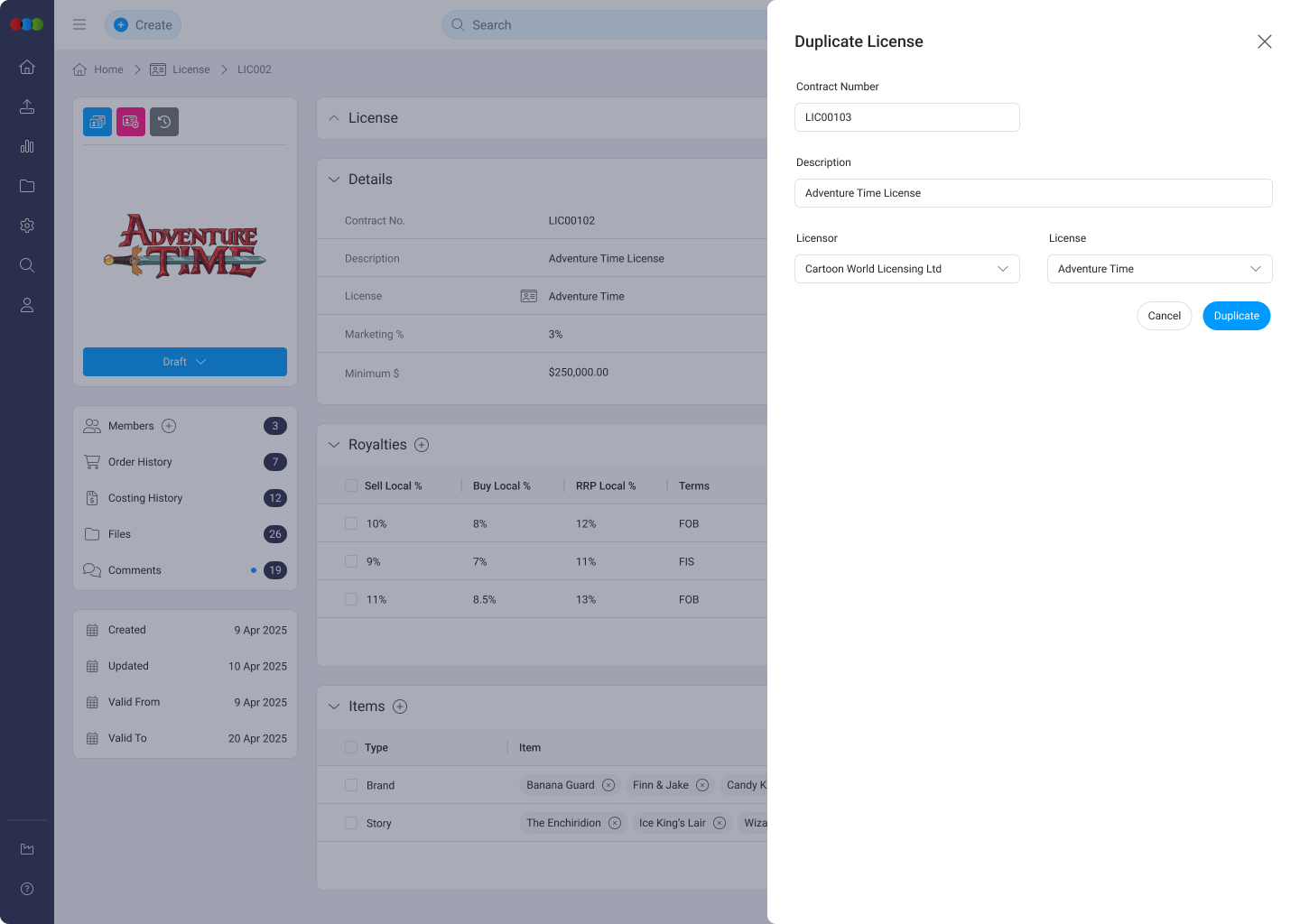This screenshot has width=1300, height=924.
Task: Click the Contract Number input field
Action: point(906,117)
